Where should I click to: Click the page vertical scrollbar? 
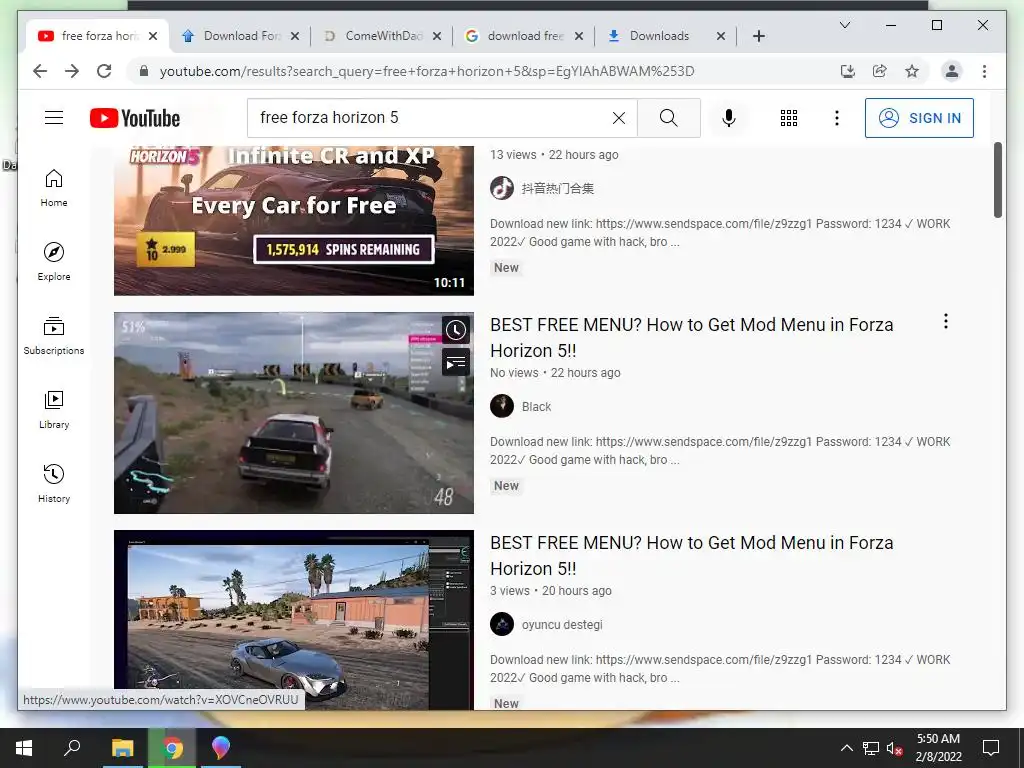click(x=997, y=180)
